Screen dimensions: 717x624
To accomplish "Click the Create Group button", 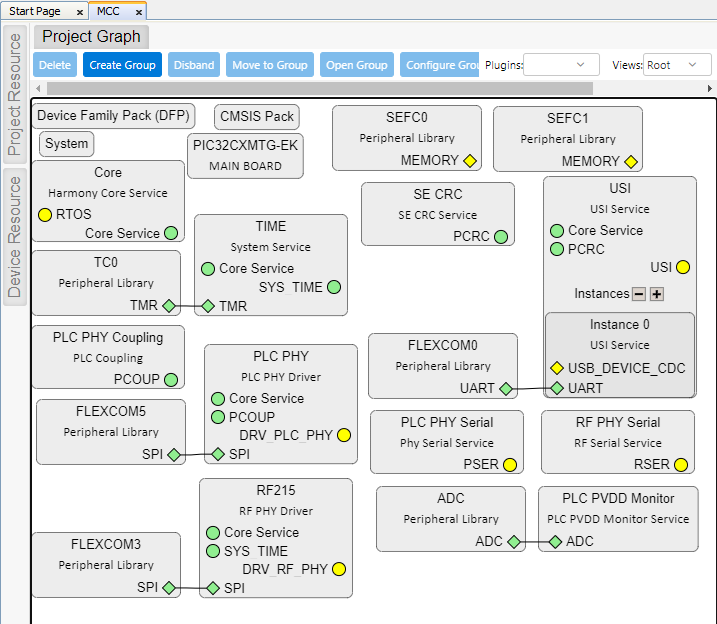I will click(122, 65).
